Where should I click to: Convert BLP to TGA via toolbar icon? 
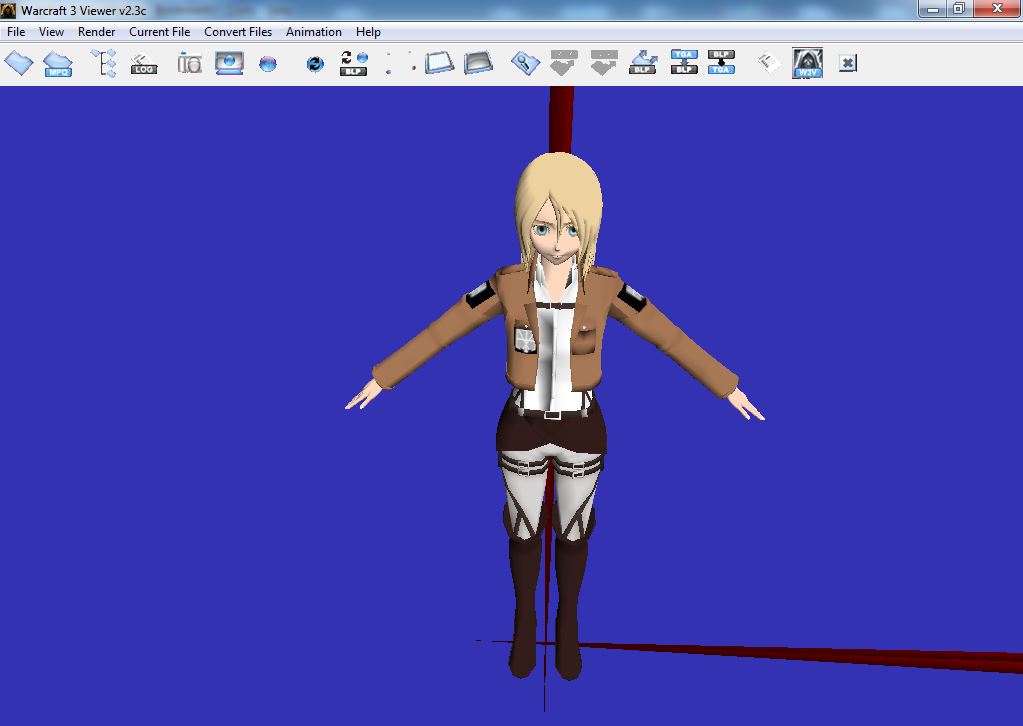(721, 63)
